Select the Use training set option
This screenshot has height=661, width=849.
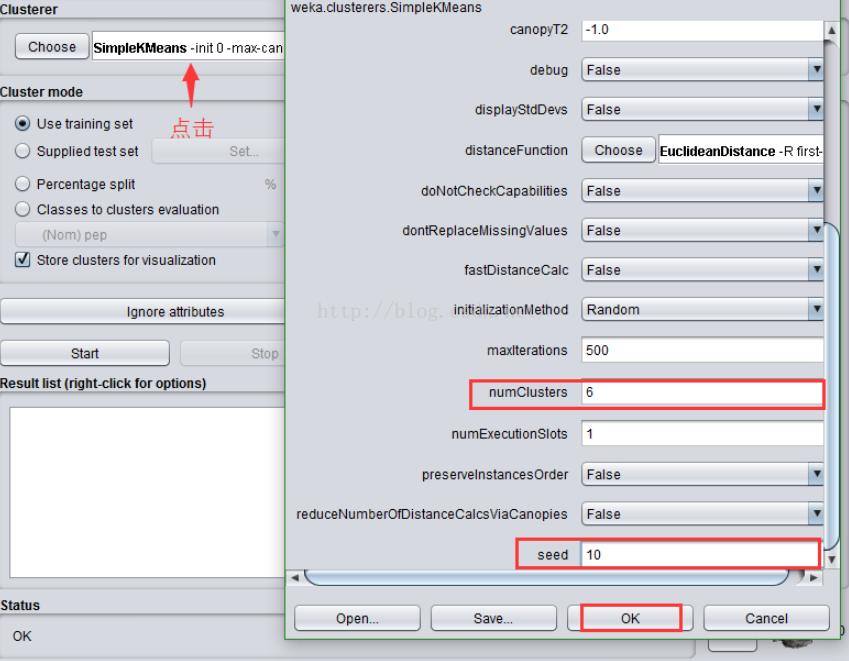[x=23, y=124]
